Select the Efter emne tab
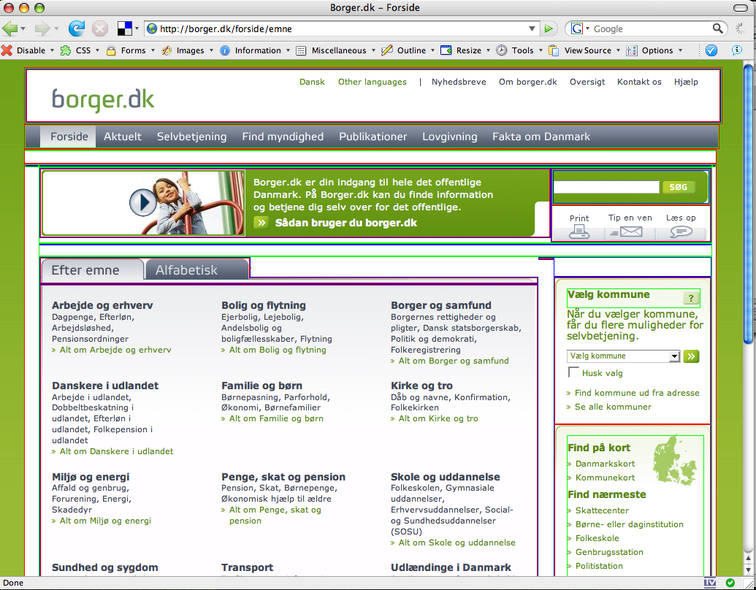 [x=92, y=270]
